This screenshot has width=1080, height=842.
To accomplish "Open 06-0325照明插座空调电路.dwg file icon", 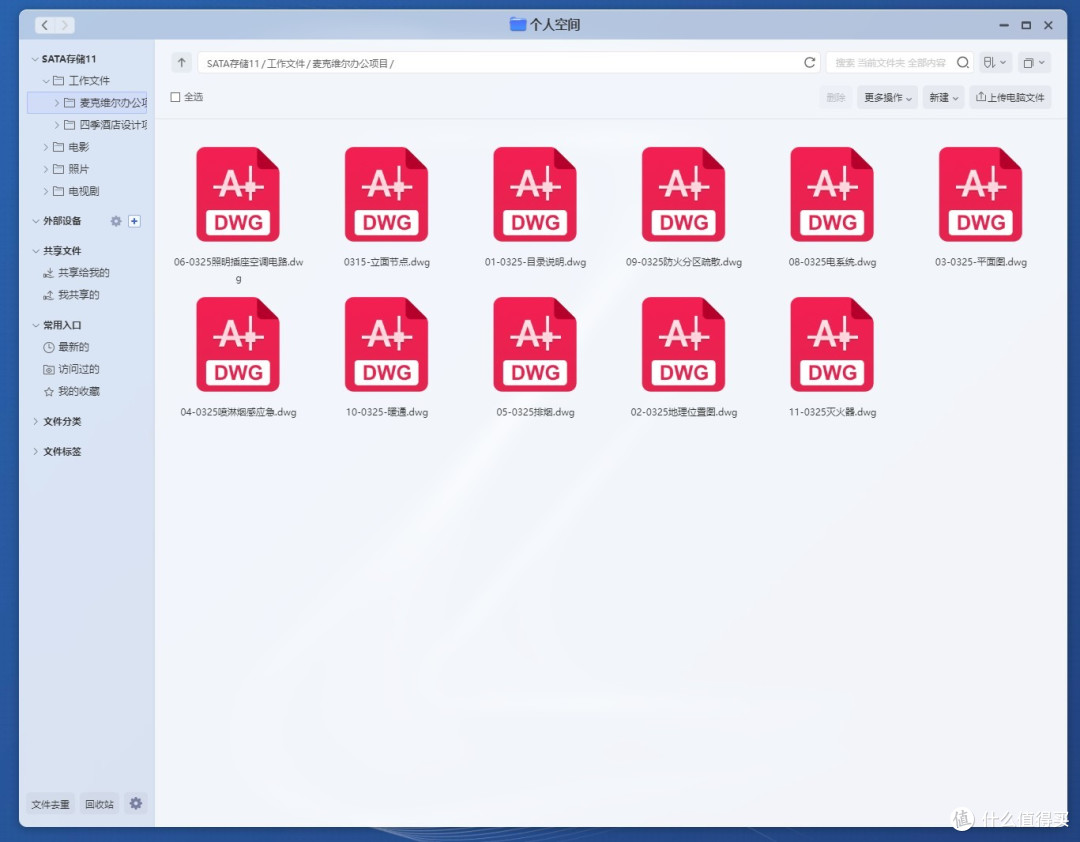I will point(238,194).
